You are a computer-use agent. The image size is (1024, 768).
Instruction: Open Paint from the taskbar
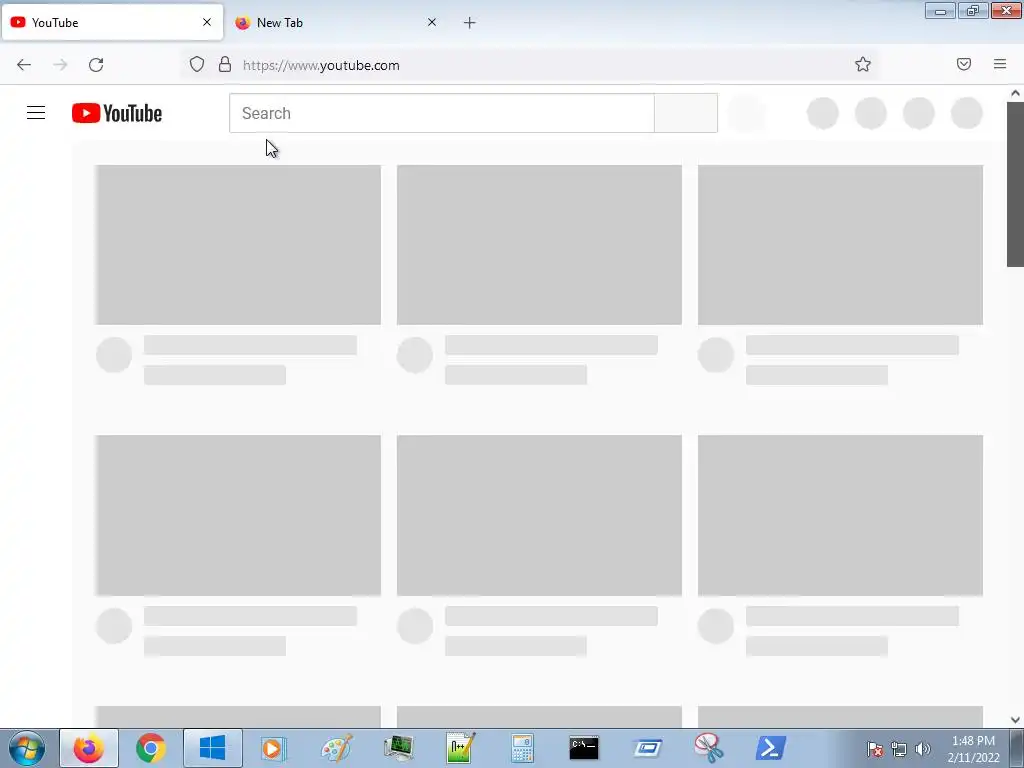coord(336,748)
